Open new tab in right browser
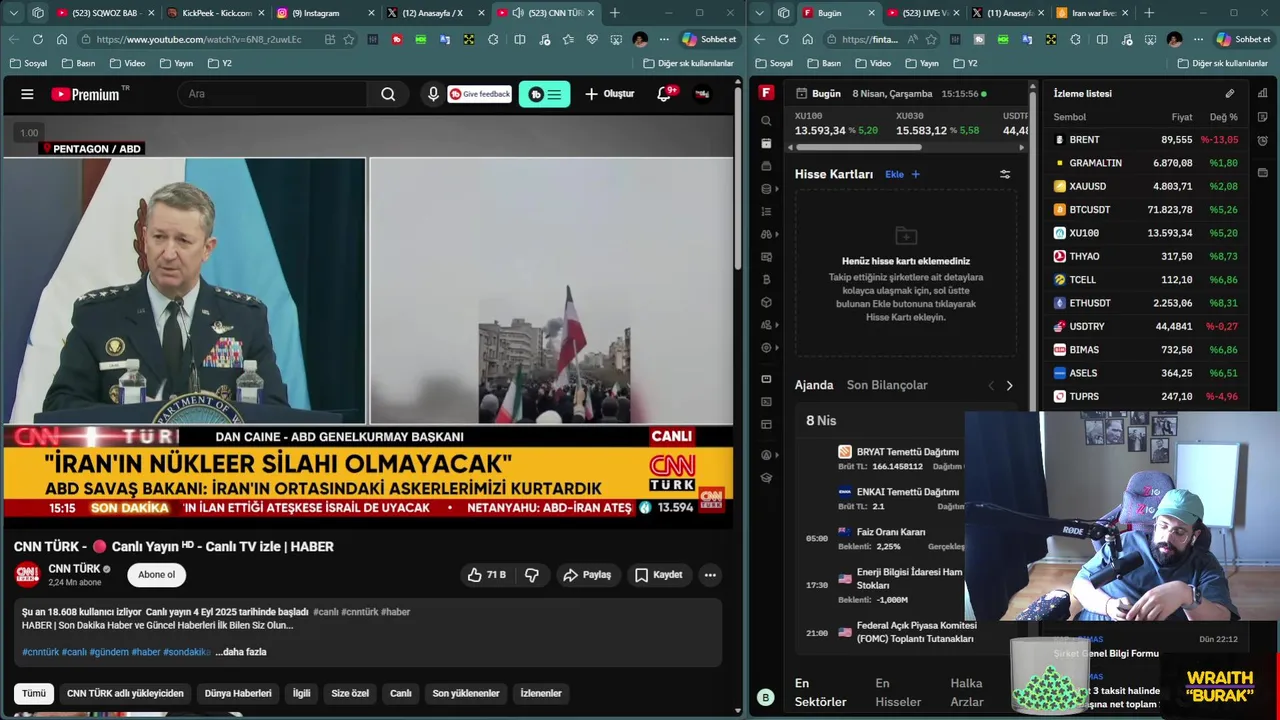Image resolution: width=1280 pixels, height=720 pixels. (x=1149, y=13)
